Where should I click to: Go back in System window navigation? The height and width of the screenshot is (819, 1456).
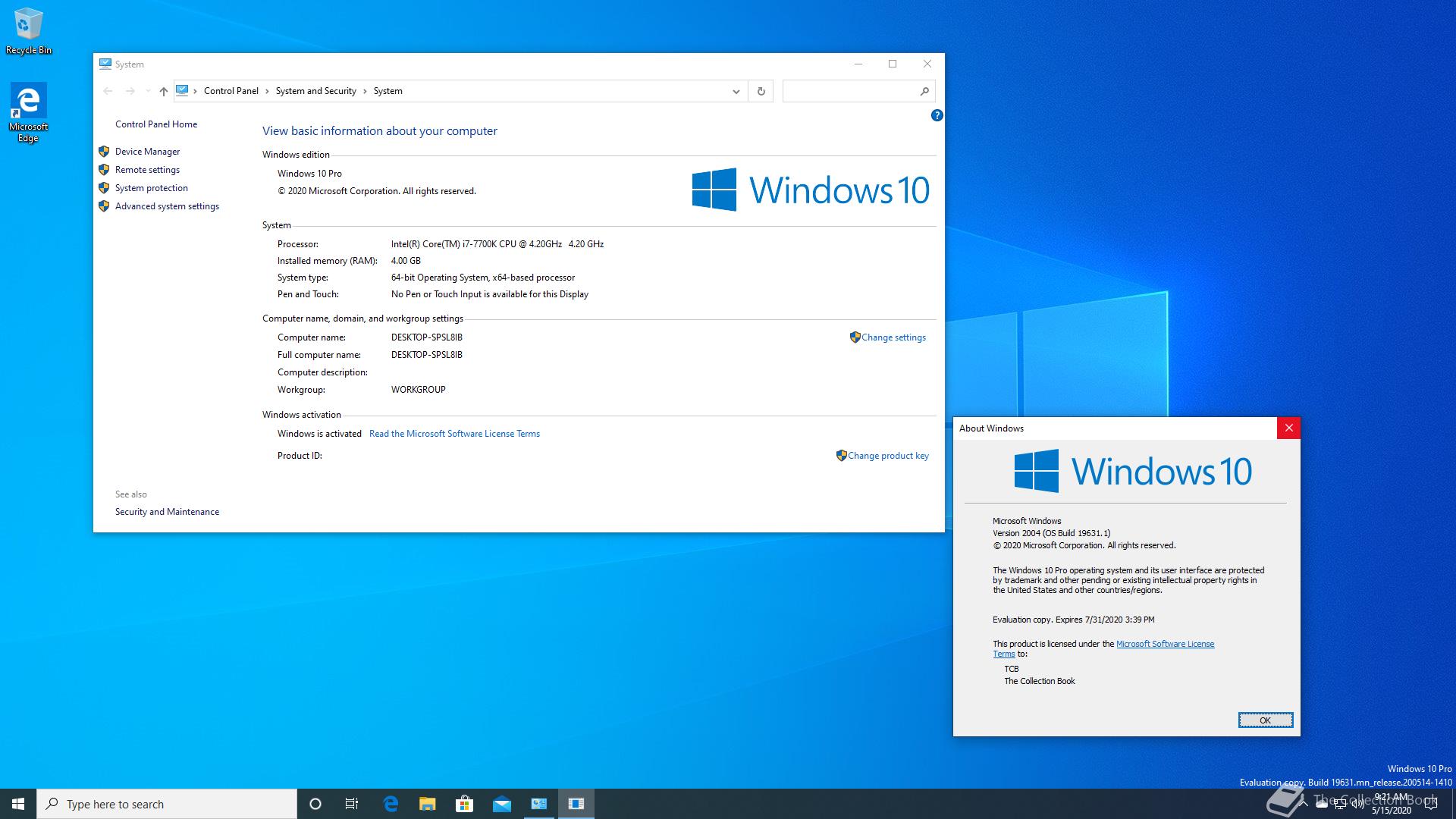coord(108,91)
